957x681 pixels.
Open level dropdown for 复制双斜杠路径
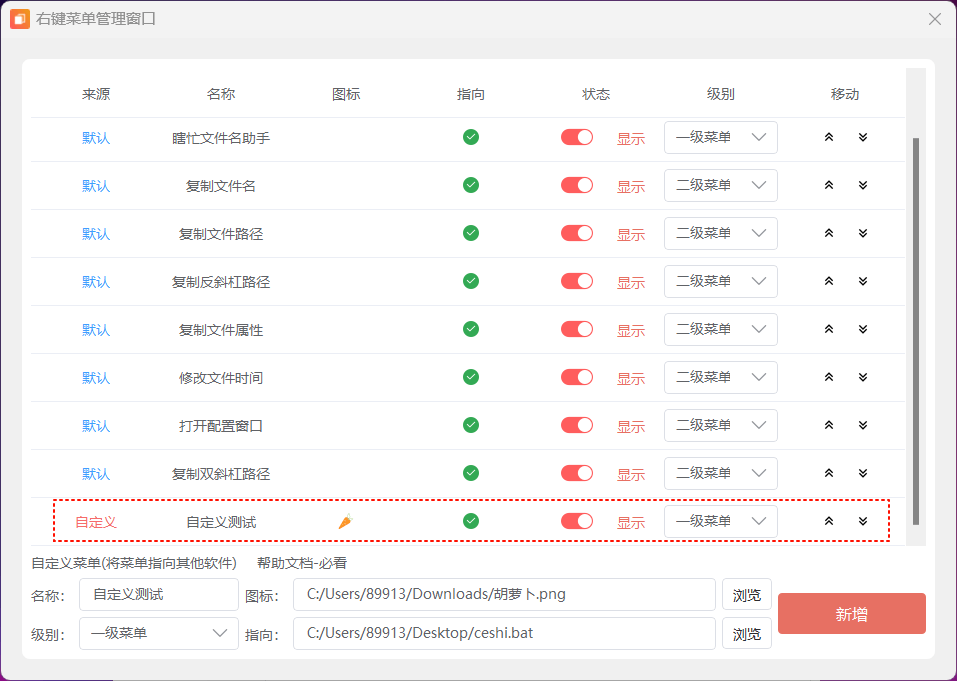[721, 474]
